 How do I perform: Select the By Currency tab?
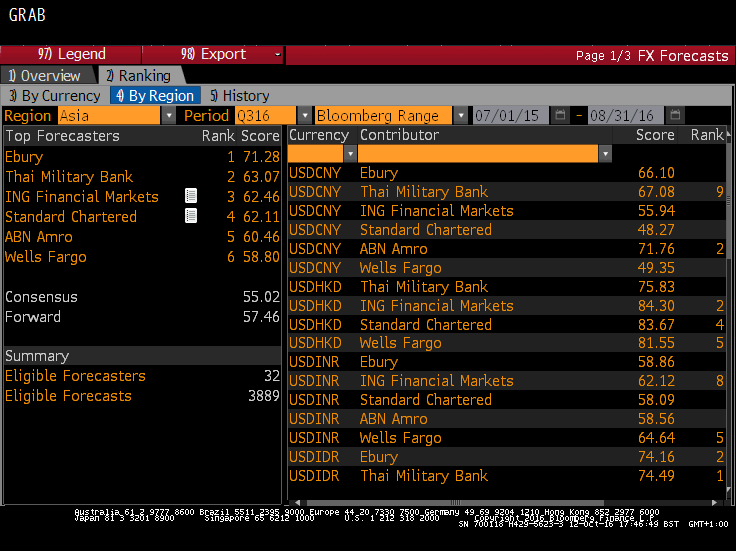tap(54, 96)
